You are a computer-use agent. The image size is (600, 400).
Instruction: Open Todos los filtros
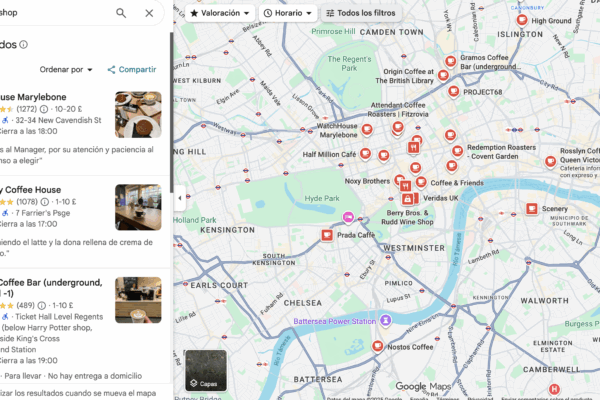point(358,13)
